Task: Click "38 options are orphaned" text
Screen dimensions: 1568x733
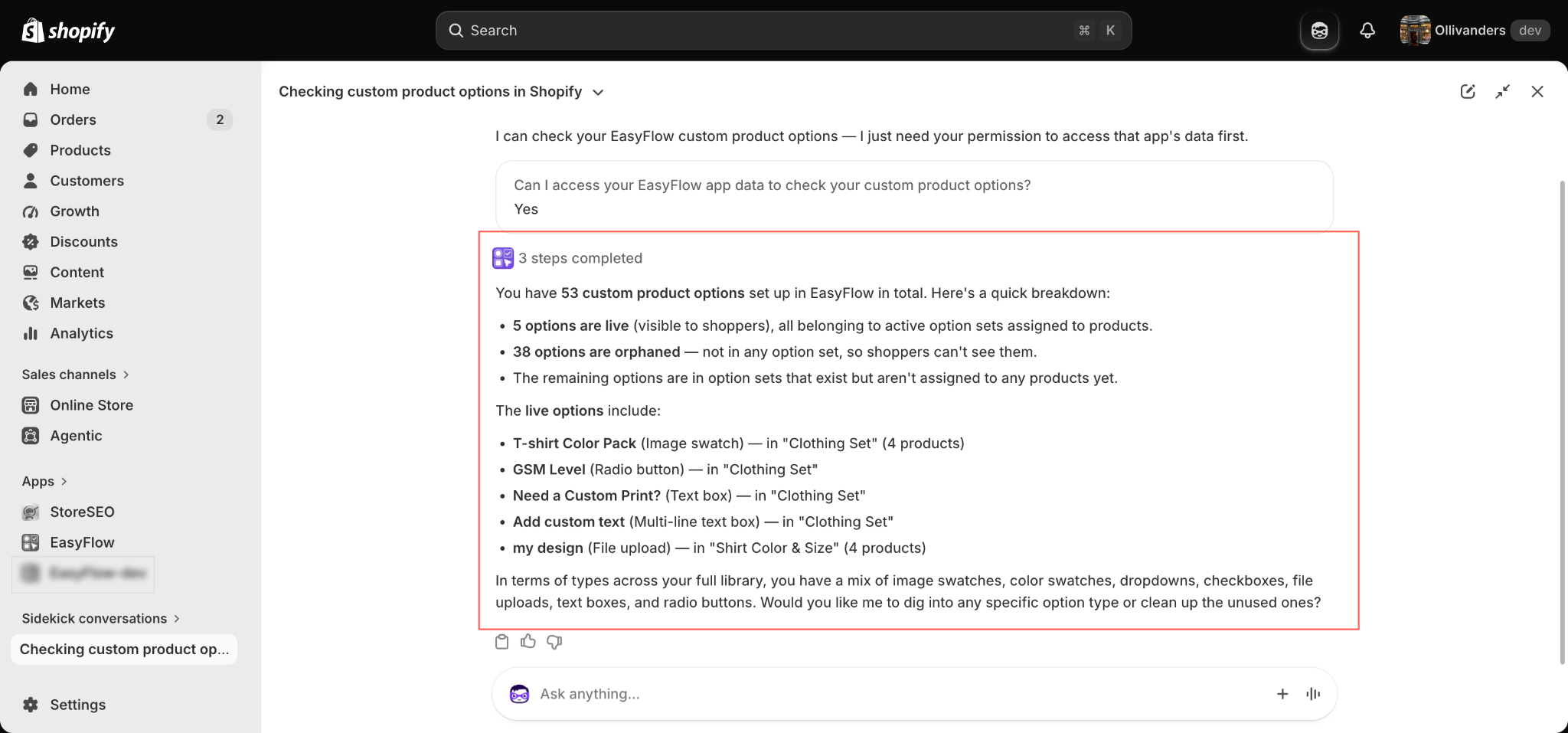Action: [596, 352]
